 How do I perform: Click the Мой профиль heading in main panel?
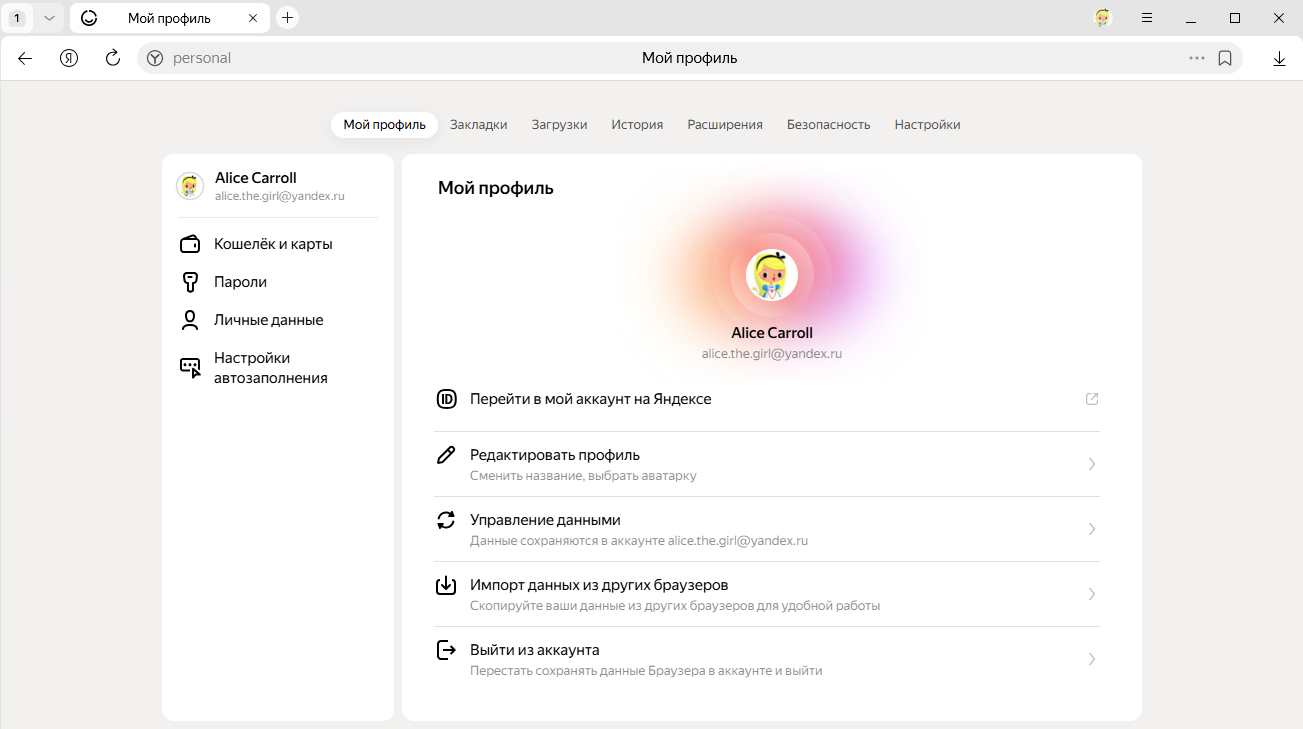496,188
